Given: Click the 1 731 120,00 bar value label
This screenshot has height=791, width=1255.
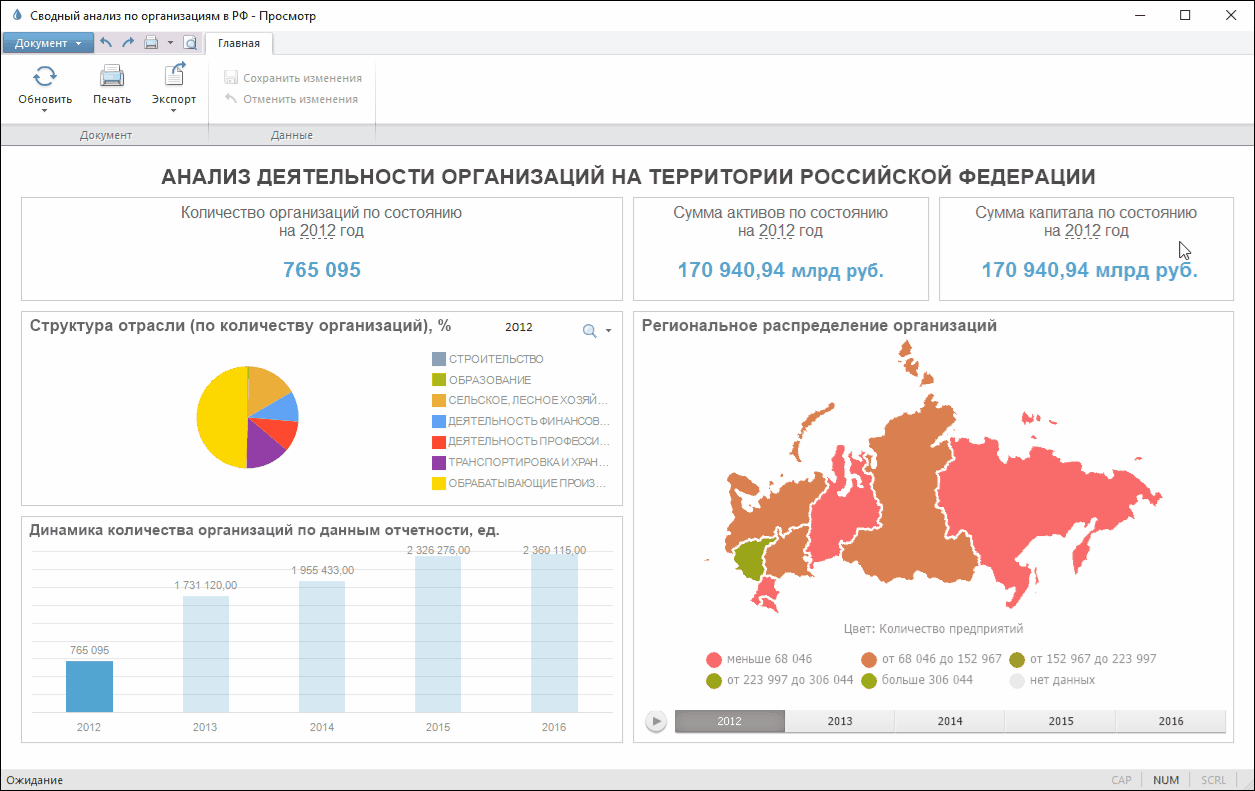Looking at the screenshot, I should tap(206, 585).
